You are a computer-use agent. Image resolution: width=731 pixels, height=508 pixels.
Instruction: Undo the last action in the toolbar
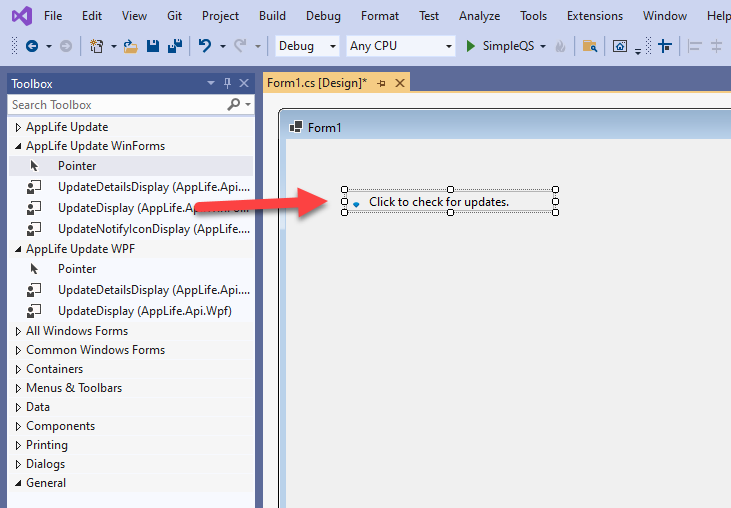(205, 46)
